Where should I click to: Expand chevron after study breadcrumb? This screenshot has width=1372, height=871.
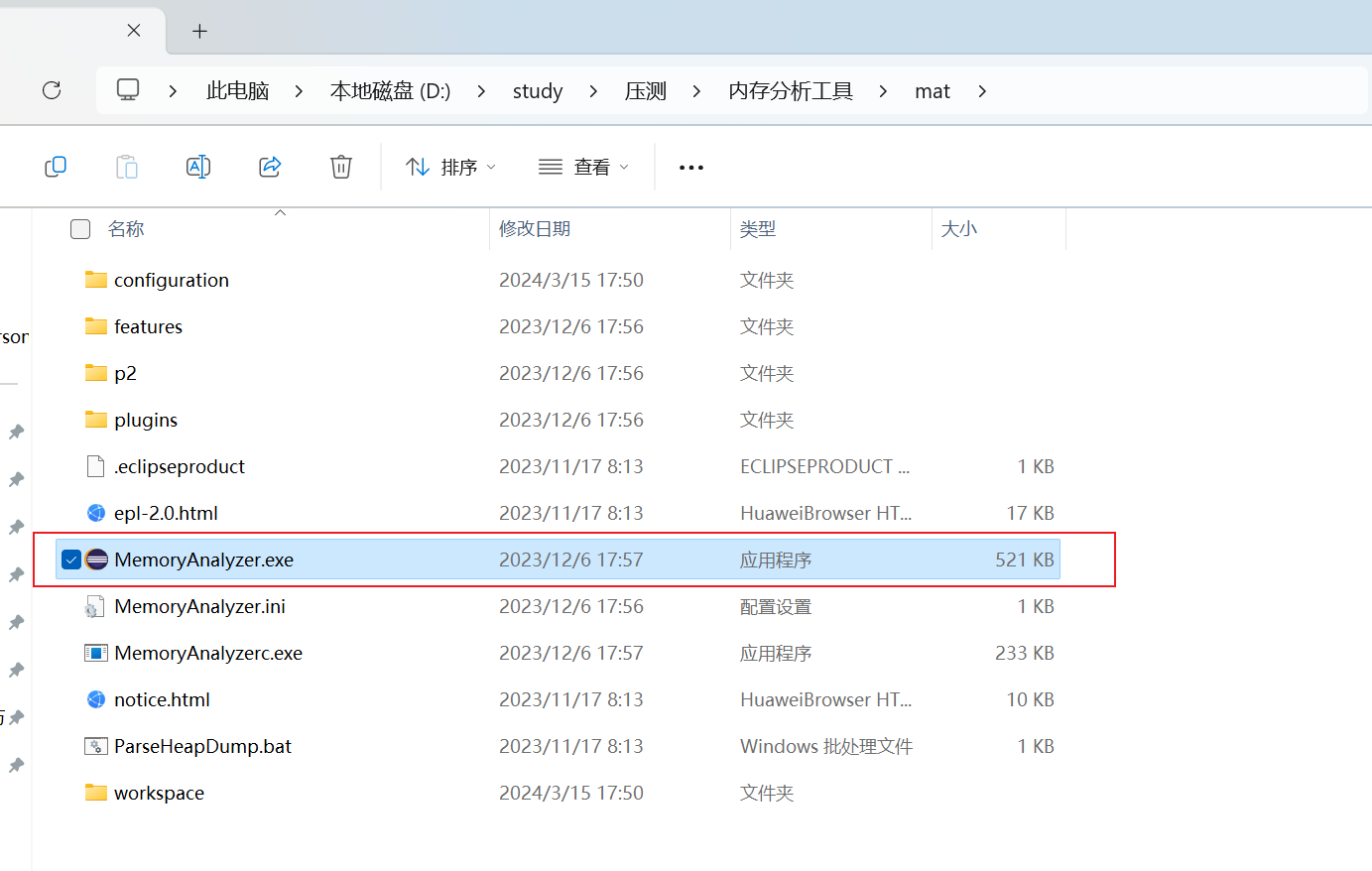coord(593,91)
